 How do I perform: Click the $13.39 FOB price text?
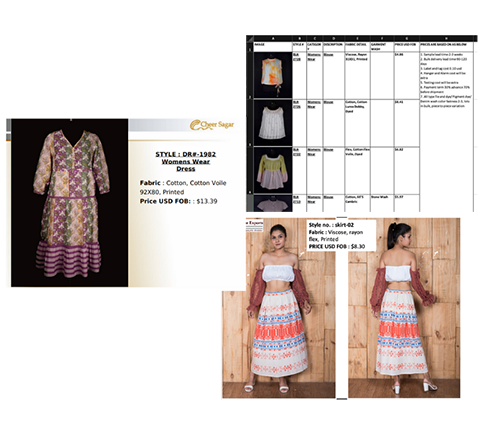click(x=207, y=201)
